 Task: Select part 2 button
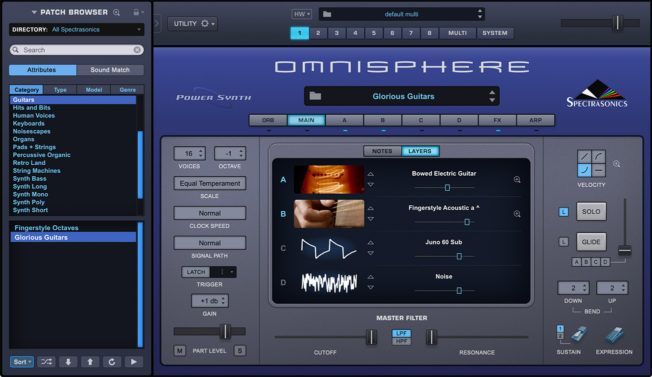click(x=318, y=33)
